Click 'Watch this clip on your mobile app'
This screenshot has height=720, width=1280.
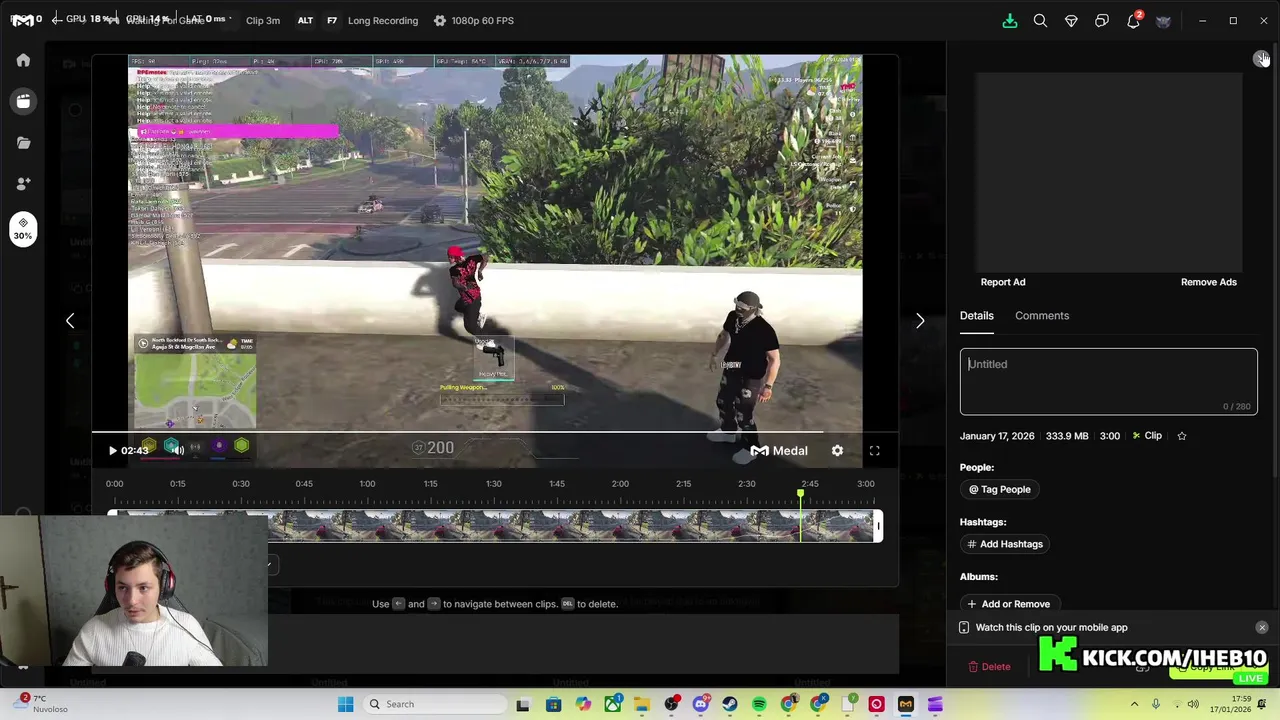[1051, 628]
